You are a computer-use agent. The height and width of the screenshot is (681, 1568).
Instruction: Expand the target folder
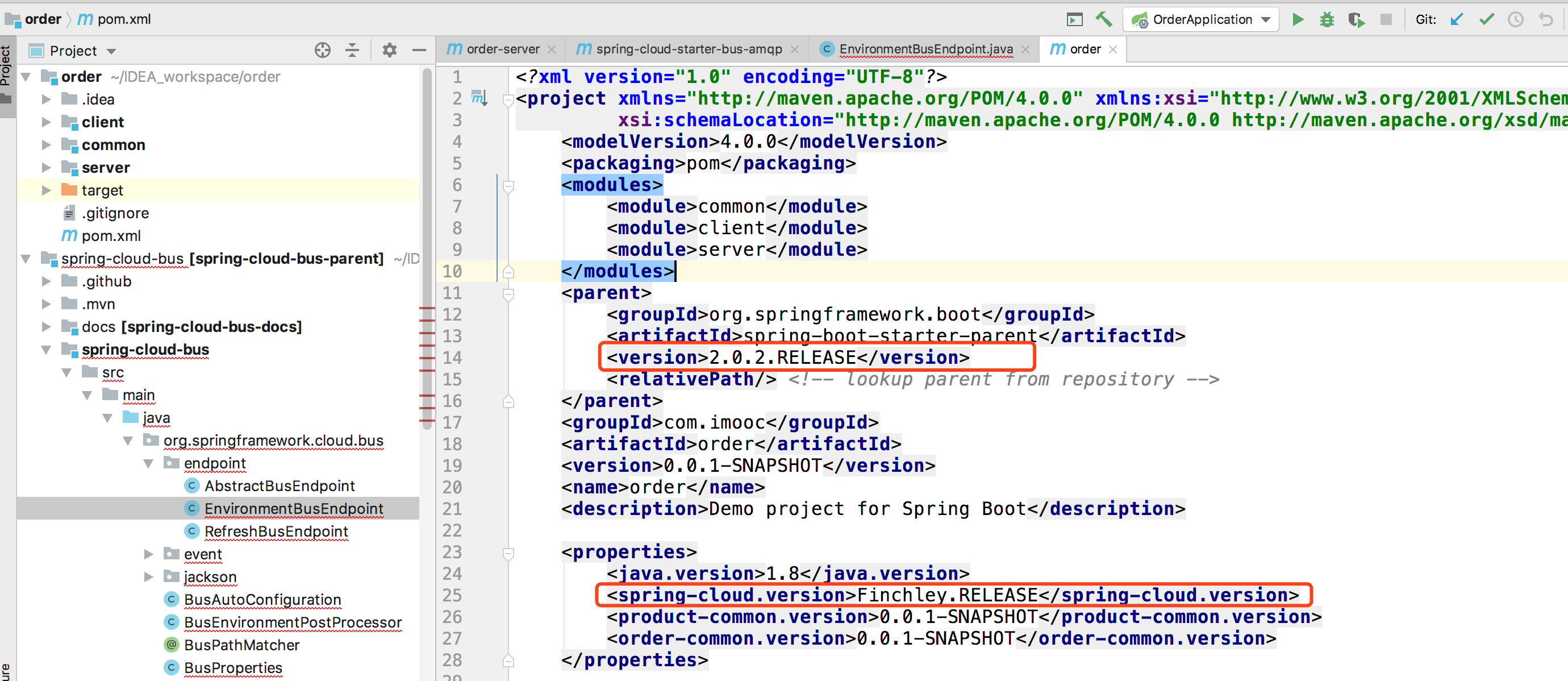(46, 190)
